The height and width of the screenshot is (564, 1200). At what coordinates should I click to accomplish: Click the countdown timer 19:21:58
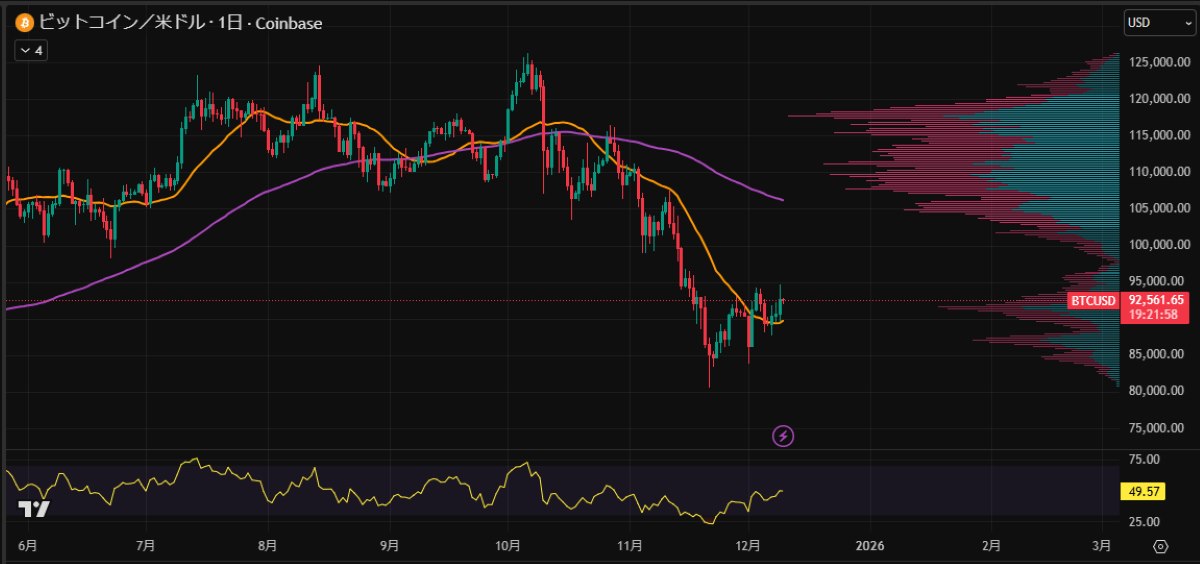[x=1151, y=314]
